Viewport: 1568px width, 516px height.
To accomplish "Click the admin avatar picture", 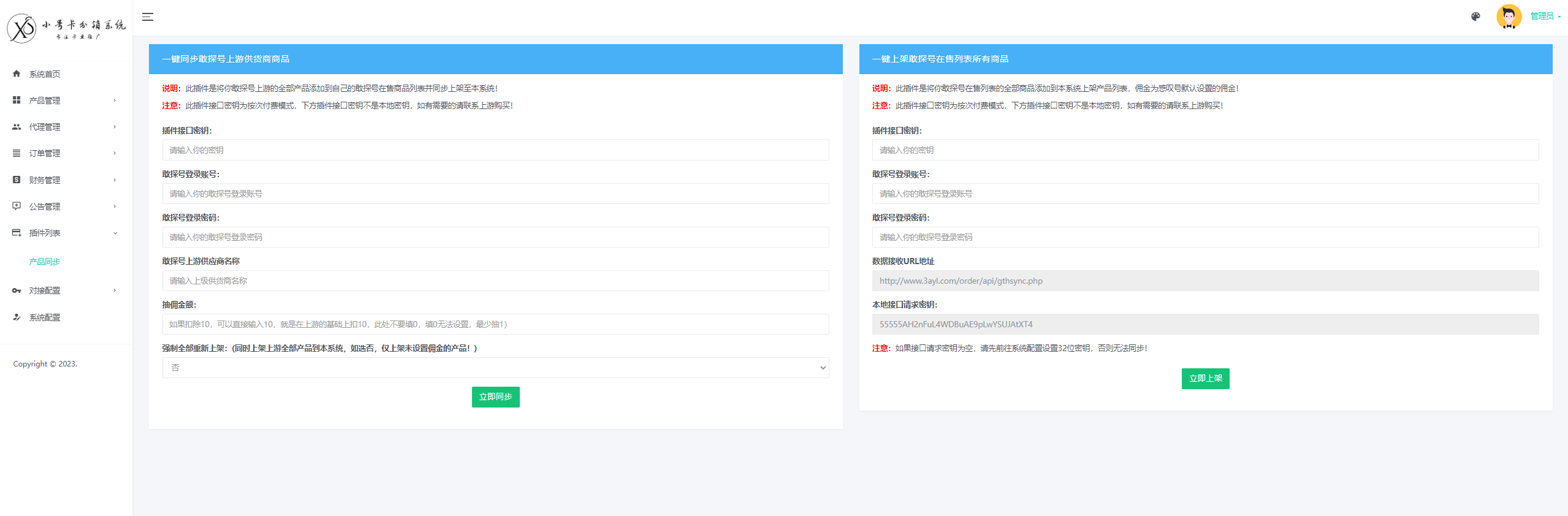I will (1509, 17).
